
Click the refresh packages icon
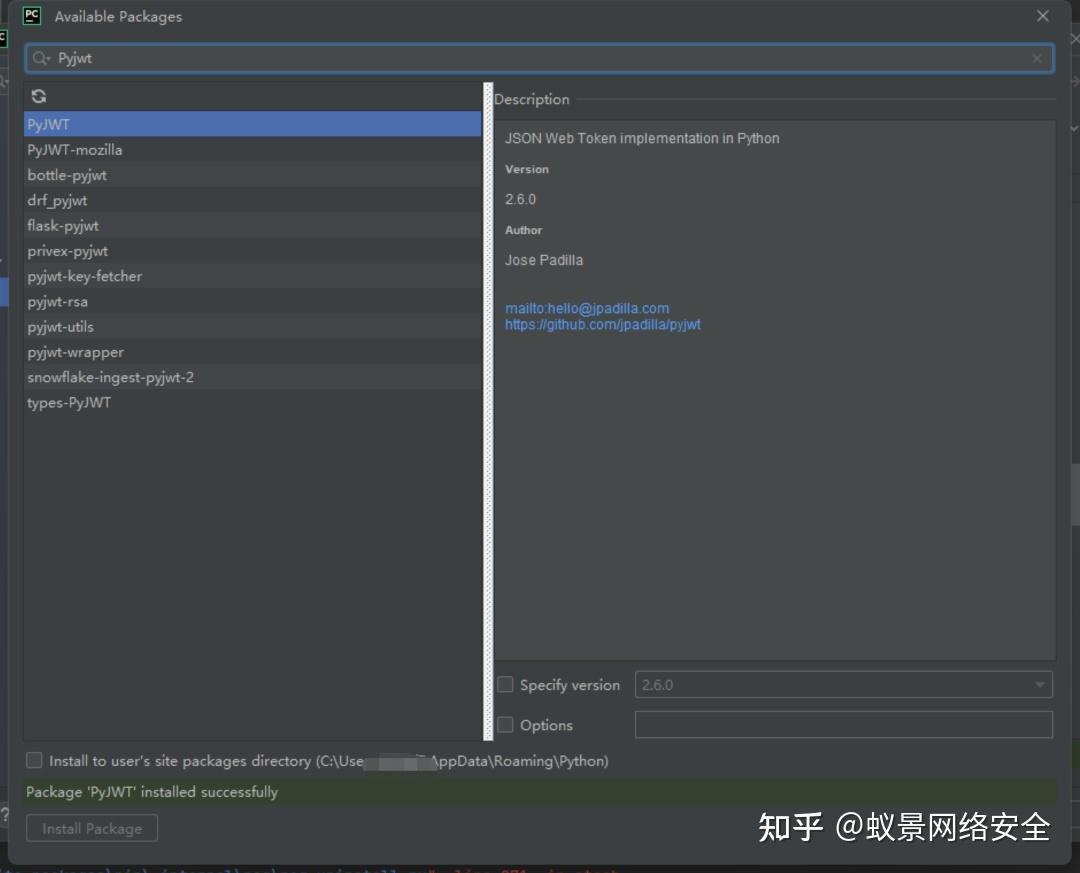pos(38,95)
